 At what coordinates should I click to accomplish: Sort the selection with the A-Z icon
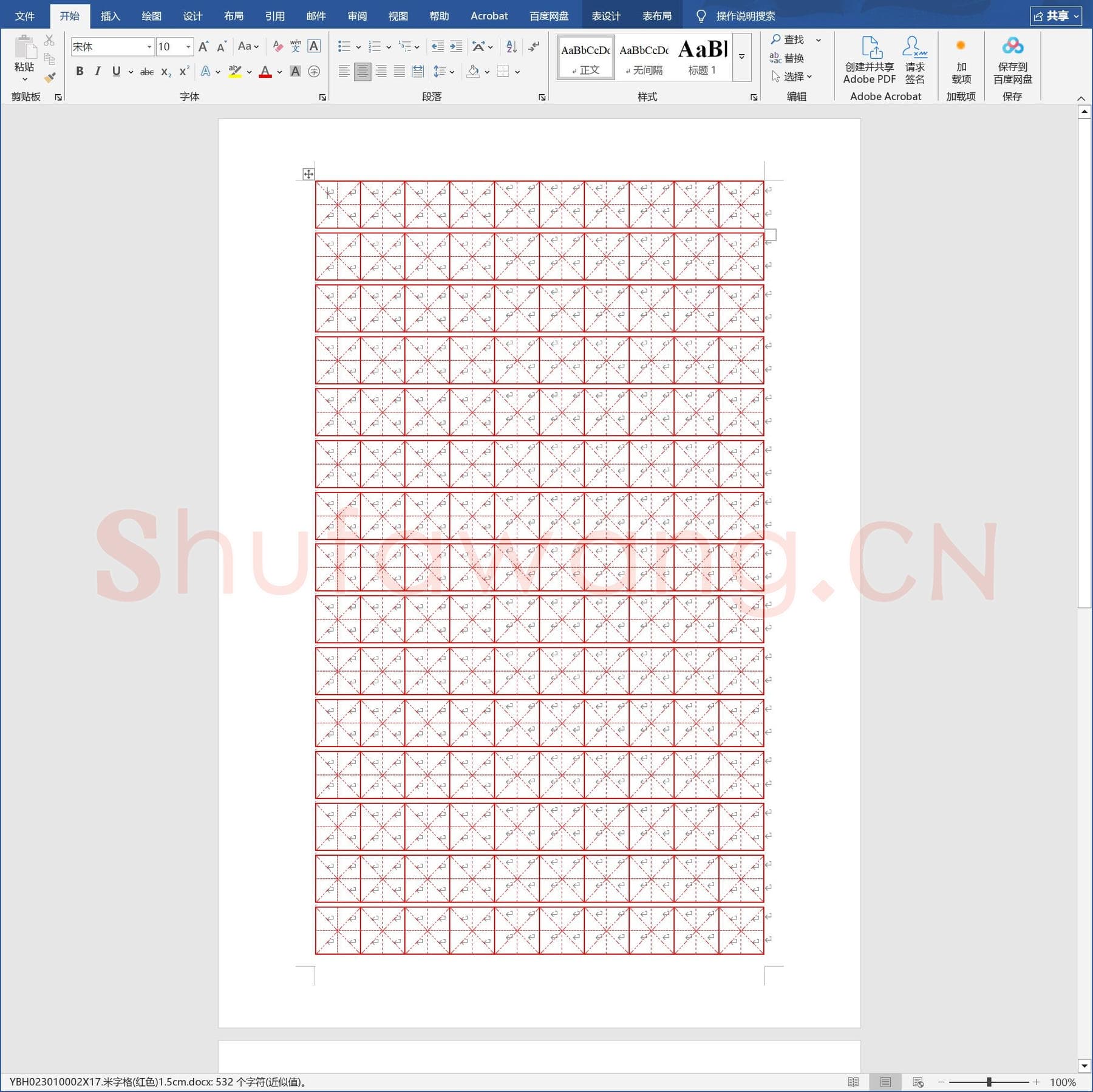coord(511,46)
